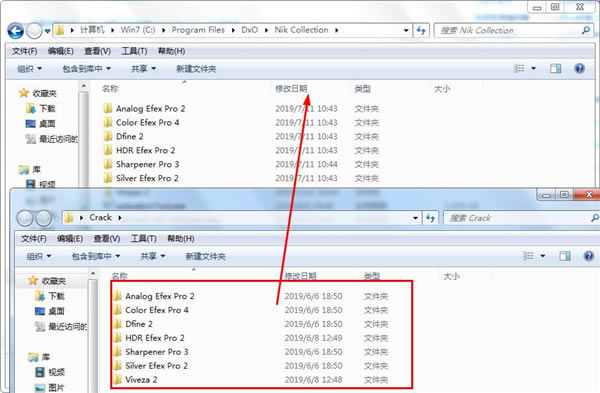The width and height of the screenshot is (600, 393).
Task: Expand address bar history dropdown in Nik Collection window
Action: 406,30
